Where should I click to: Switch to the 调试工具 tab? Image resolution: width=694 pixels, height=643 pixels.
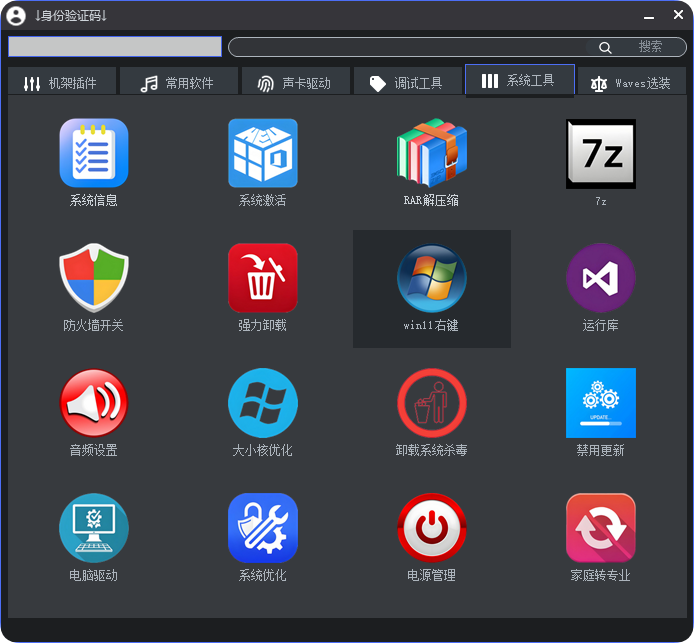coord(408,81)
